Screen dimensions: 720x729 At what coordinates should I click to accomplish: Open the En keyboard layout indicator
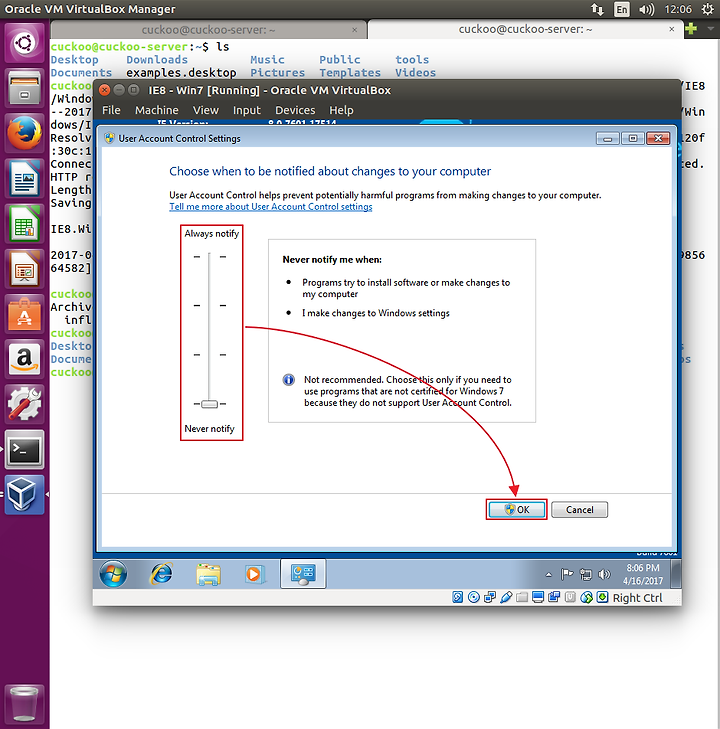point(621,9)
